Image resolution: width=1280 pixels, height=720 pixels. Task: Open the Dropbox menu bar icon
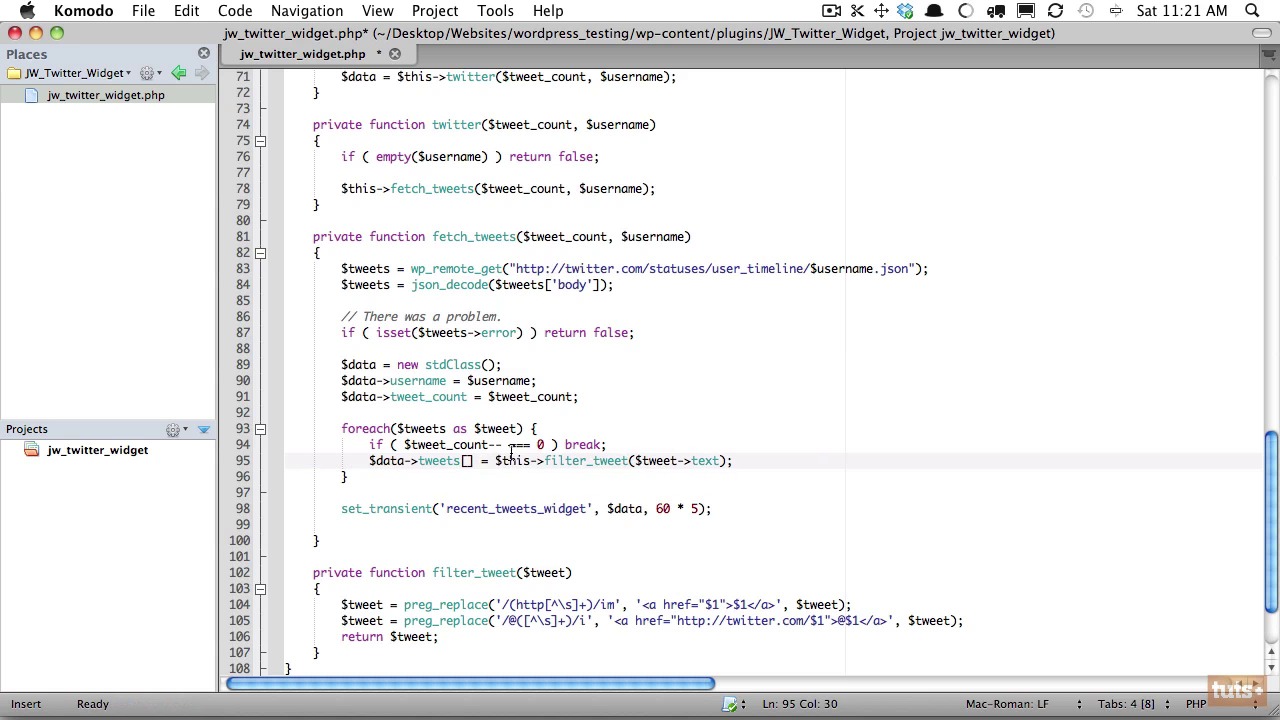pyautogui.click(x=905, y=11)
